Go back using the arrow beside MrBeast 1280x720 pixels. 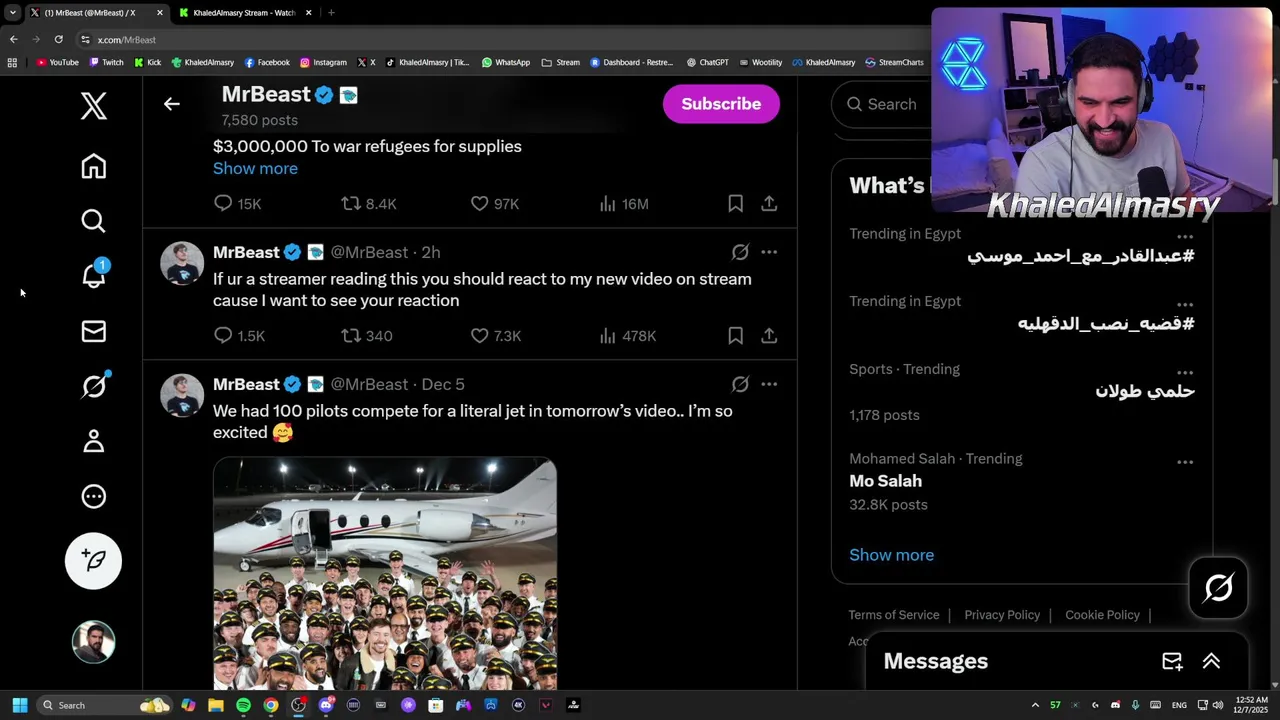(x=172, y=104)
